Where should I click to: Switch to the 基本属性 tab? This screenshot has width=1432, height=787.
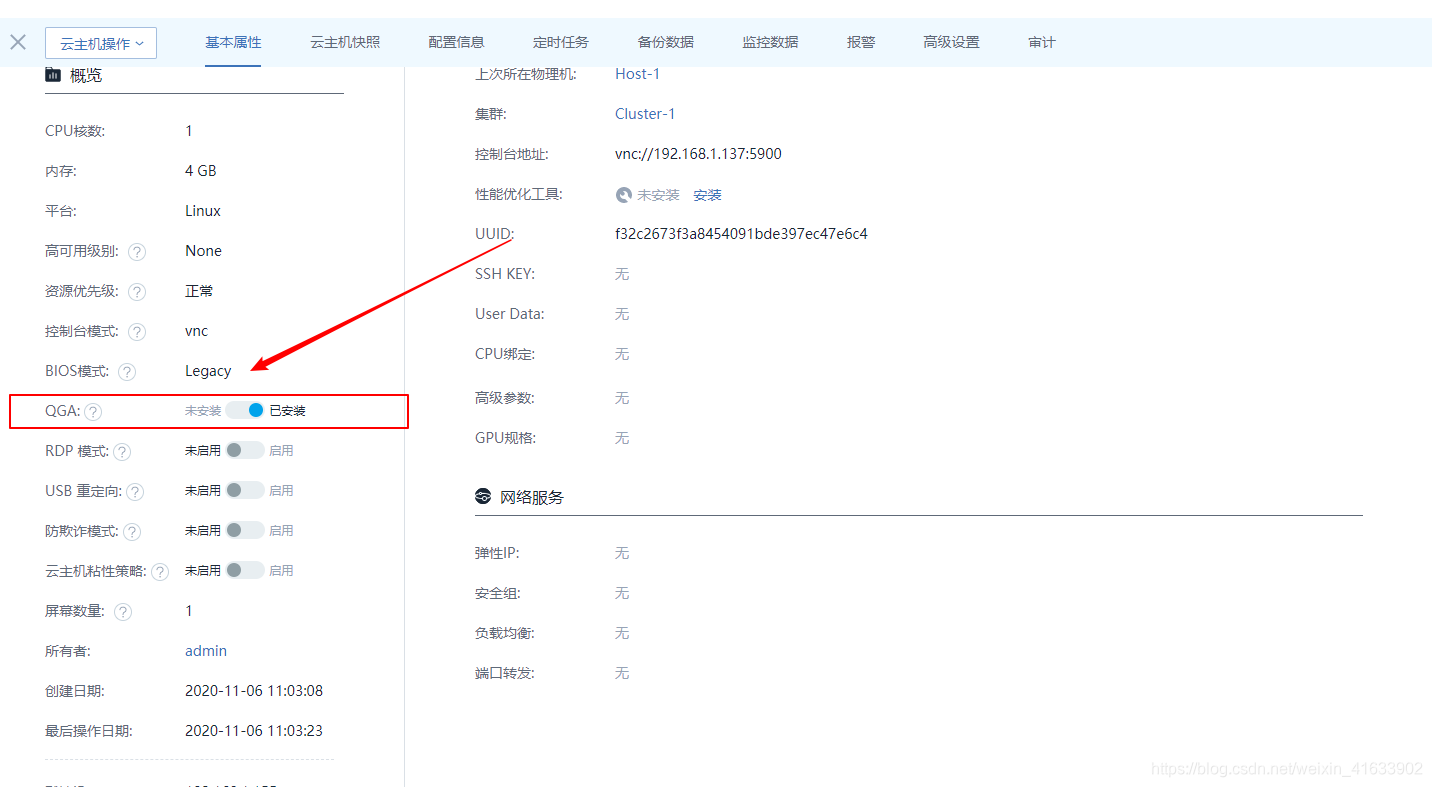click(x=233, y=42)
